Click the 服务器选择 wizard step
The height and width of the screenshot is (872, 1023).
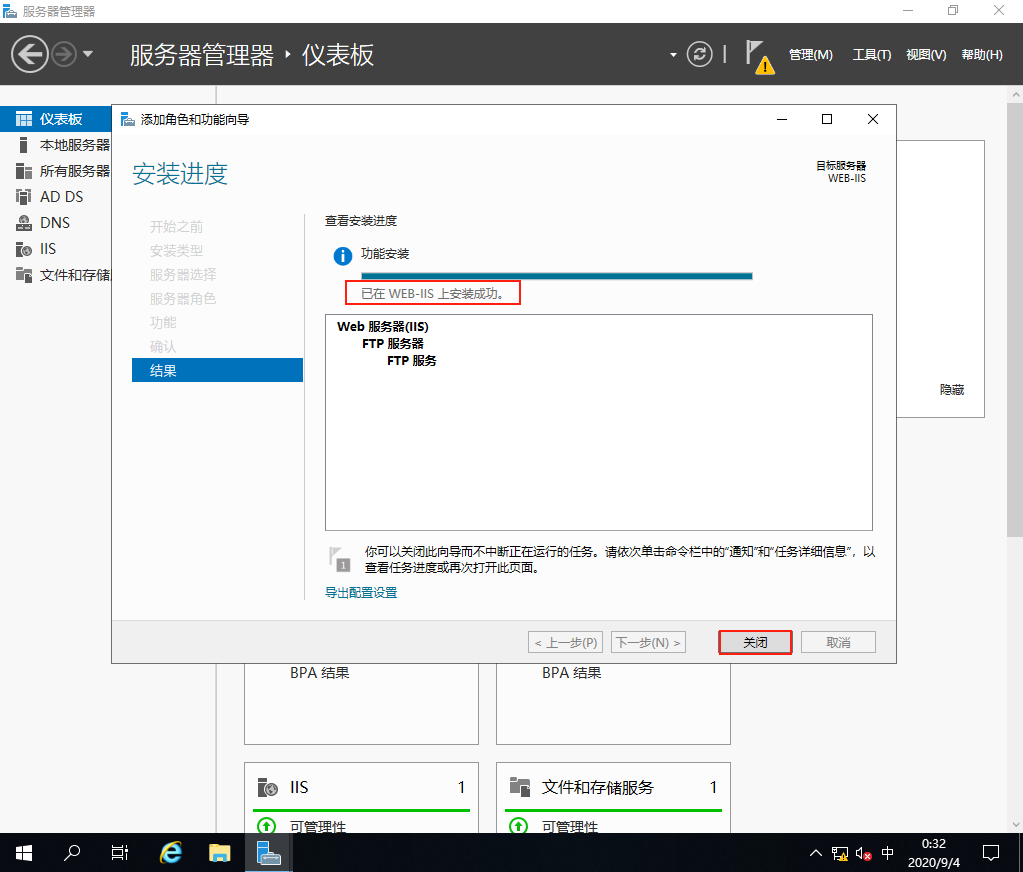coord(183,275)
